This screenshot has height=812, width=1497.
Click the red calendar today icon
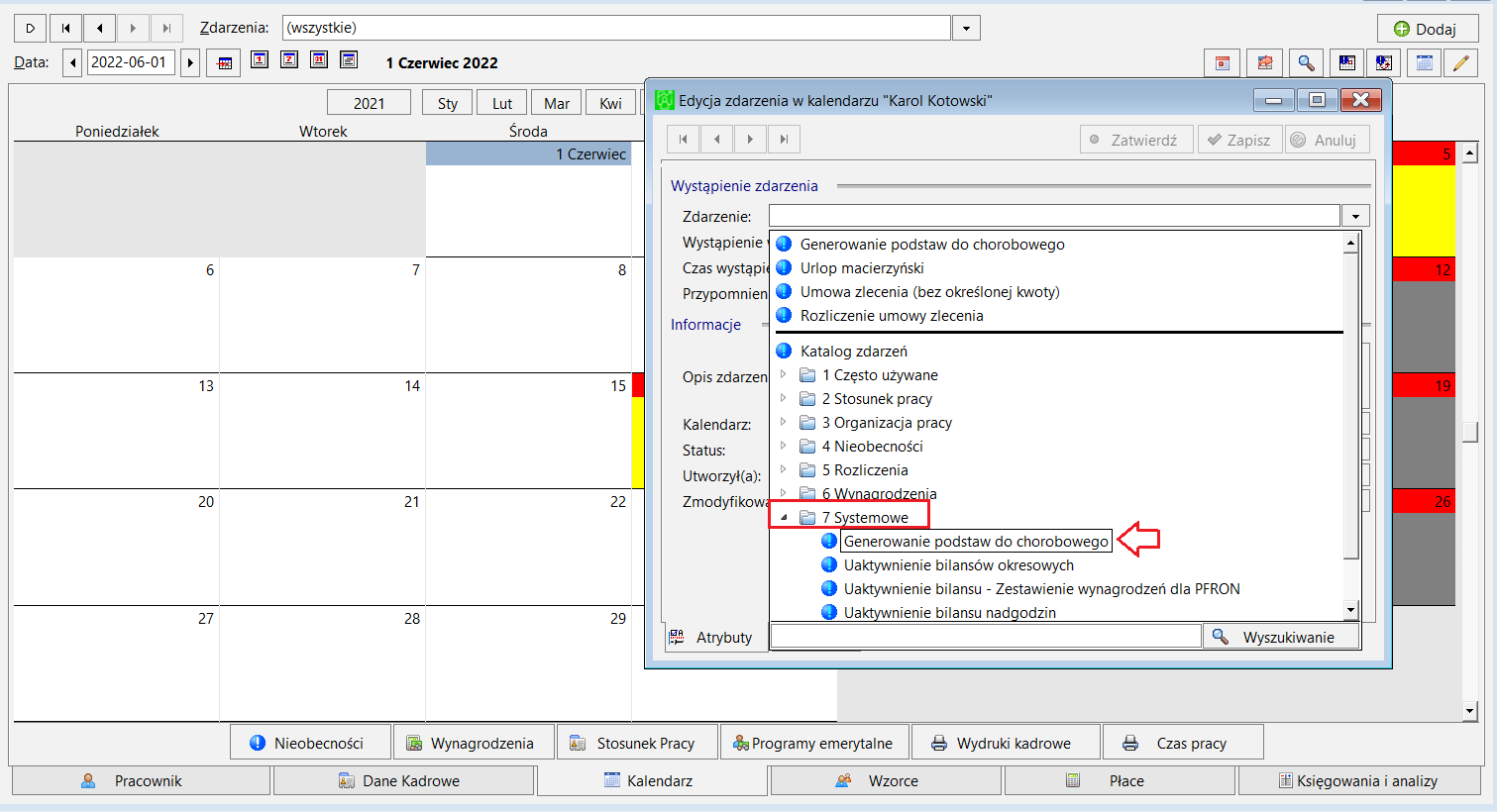(x=1223, y=62)
